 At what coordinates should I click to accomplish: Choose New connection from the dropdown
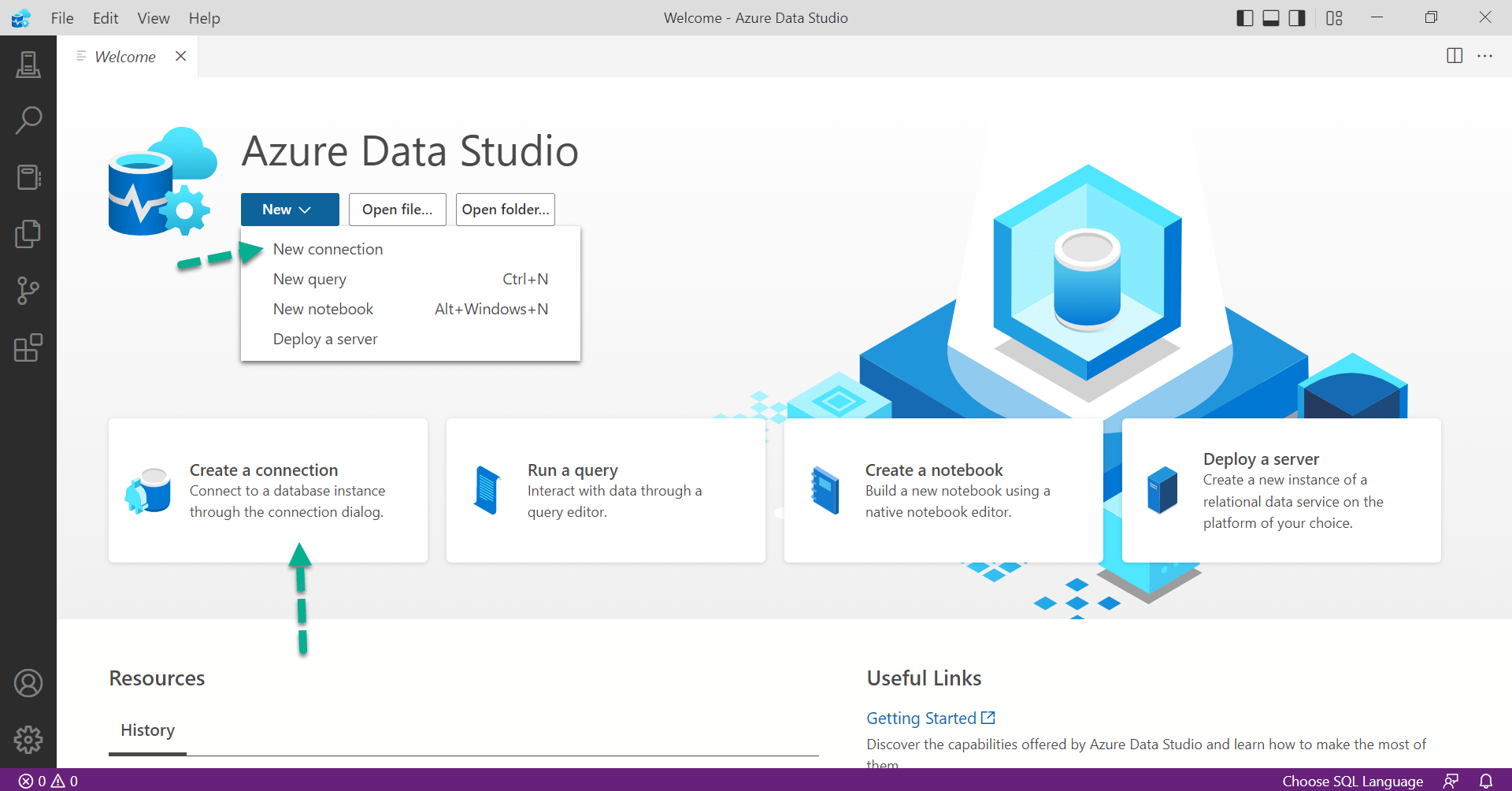point(410,249)
